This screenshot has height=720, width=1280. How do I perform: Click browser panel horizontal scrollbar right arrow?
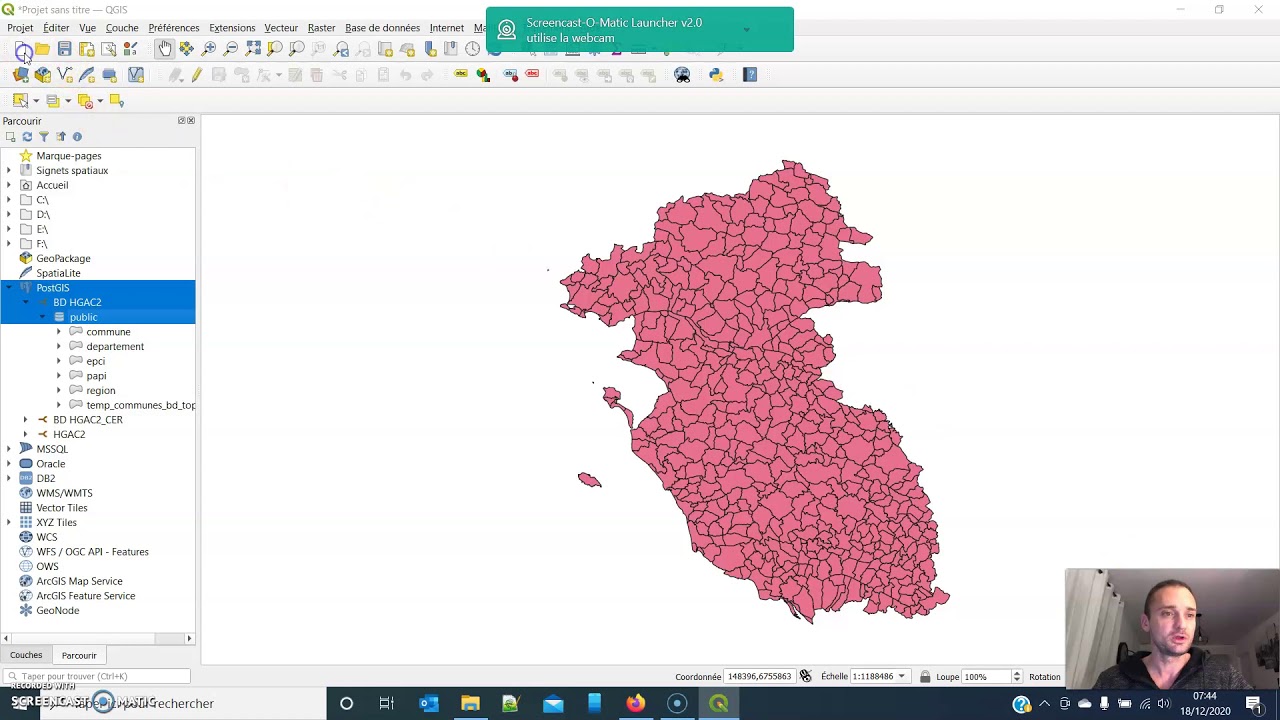coord(189,638)
